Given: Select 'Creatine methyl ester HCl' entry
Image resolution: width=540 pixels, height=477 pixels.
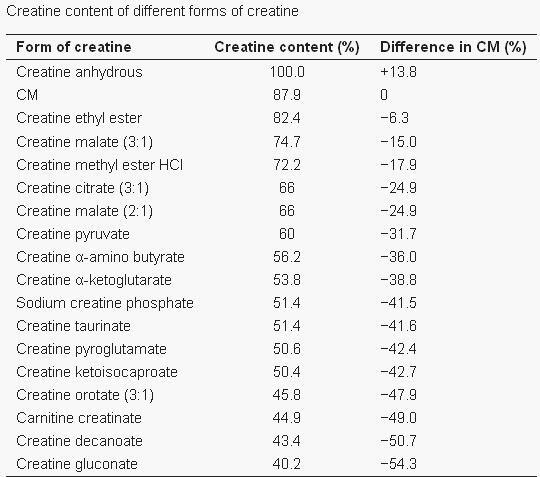Looking at the screenshot, I should [x=100, y=165].
